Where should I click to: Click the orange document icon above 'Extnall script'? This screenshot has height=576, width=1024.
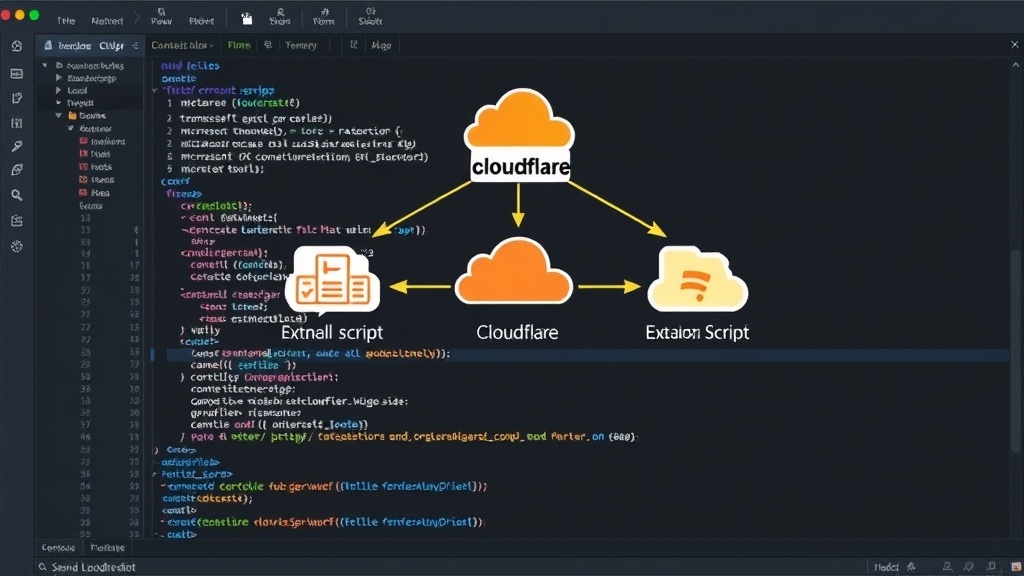coord(332,280)
